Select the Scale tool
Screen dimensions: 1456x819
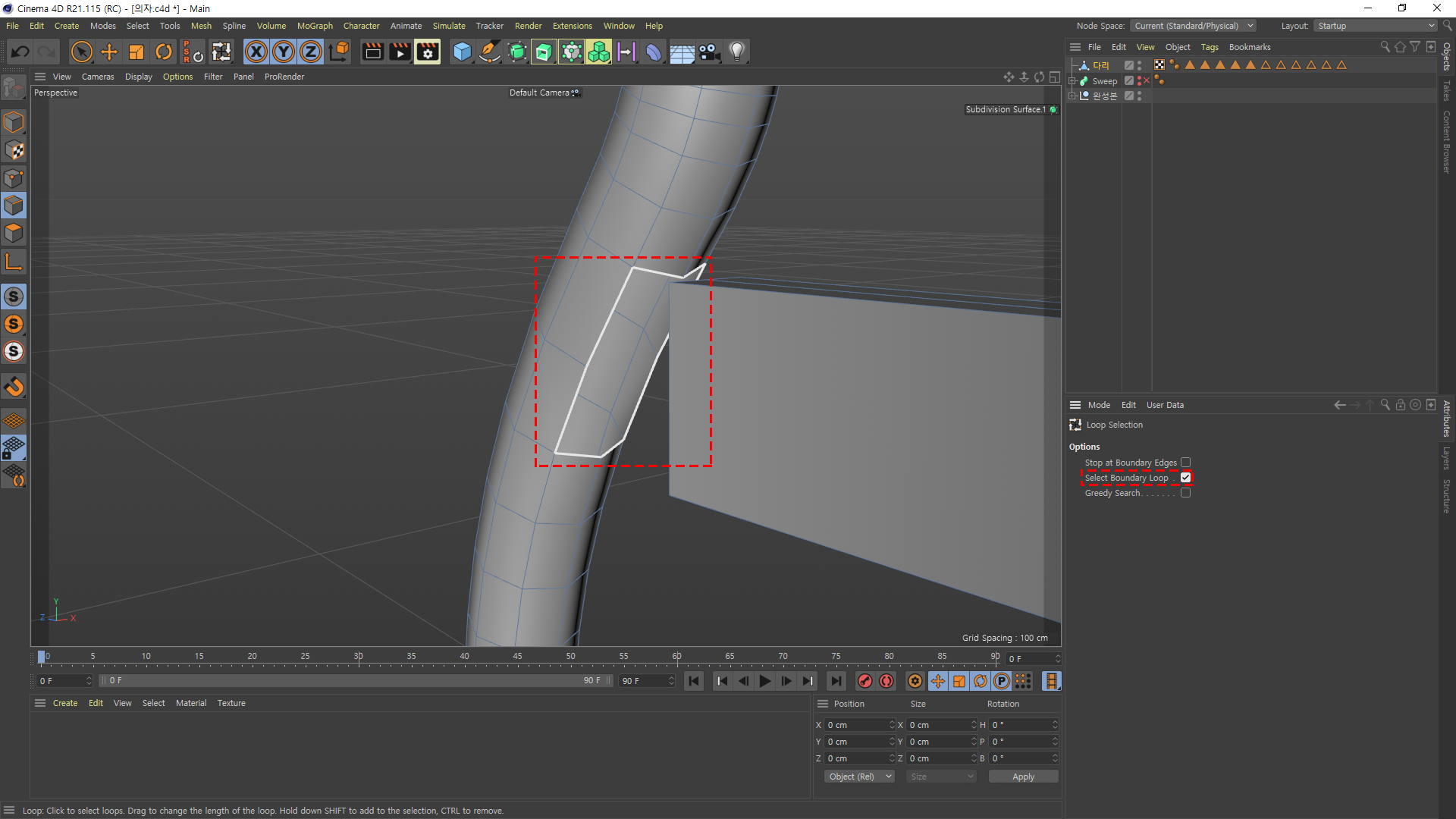(136, 52)
